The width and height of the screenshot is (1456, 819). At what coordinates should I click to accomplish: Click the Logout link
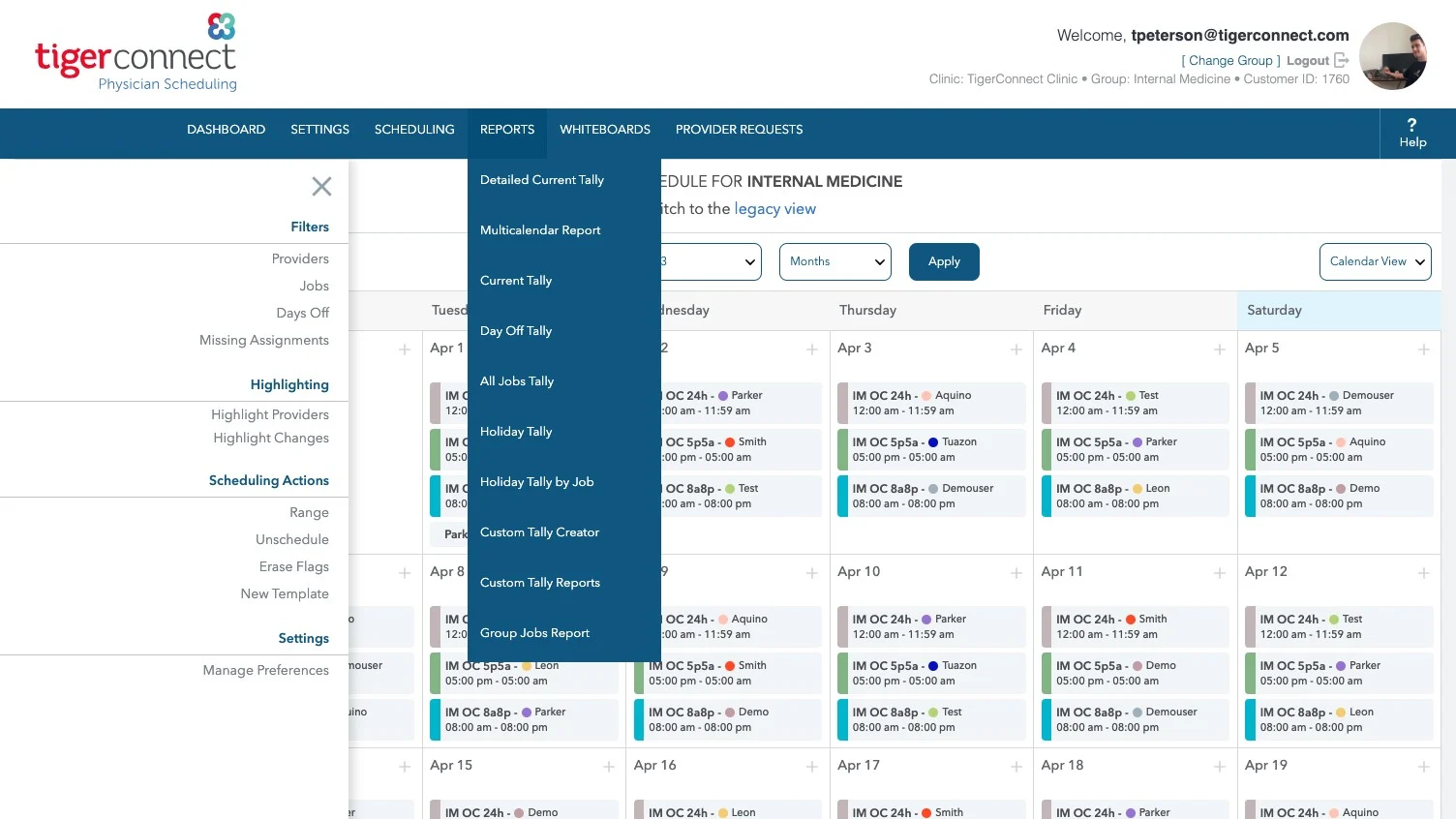pyautogui.click(x=1308, y=60)
